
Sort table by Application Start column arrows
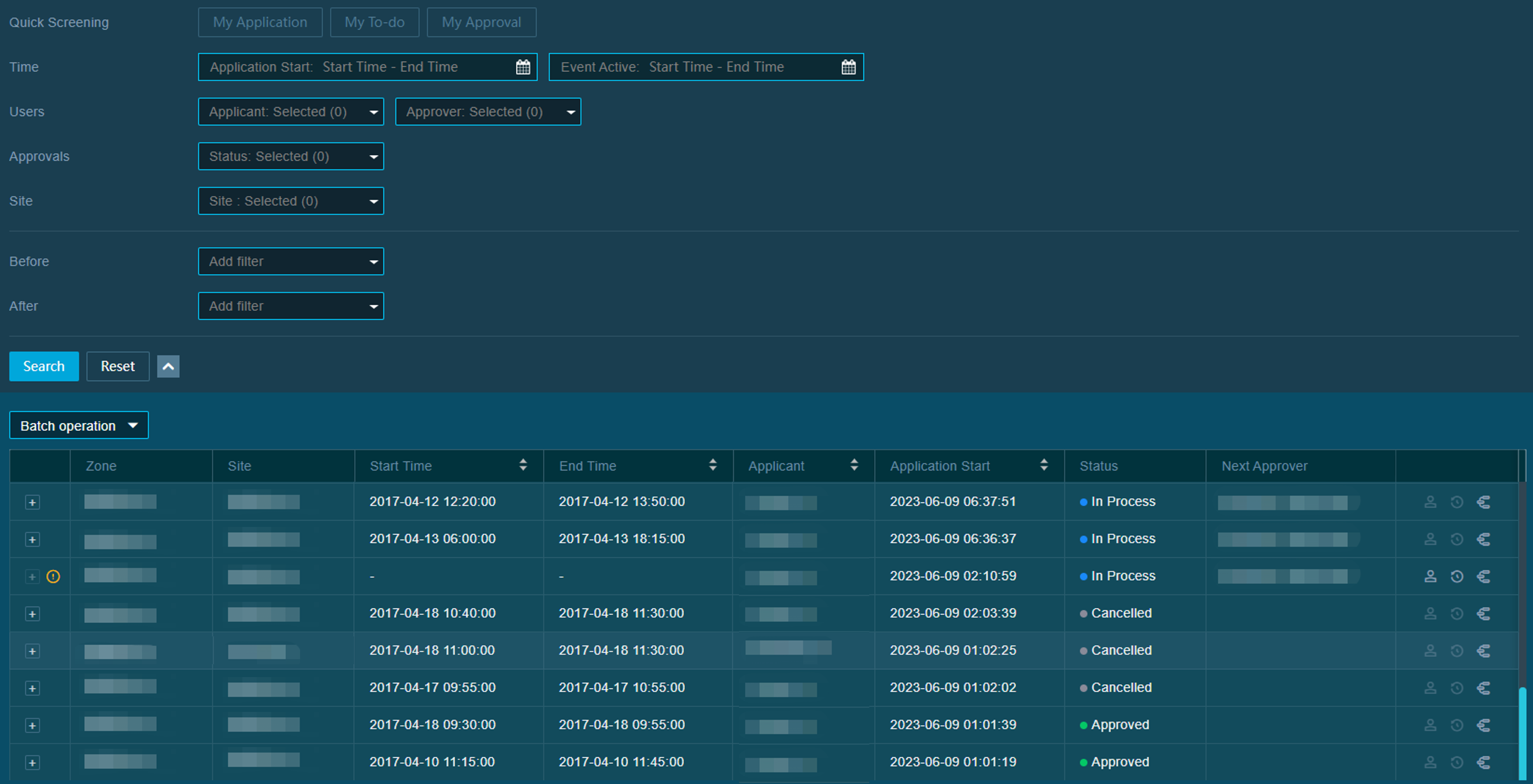pyautogui.click(x=1044, y=465)
